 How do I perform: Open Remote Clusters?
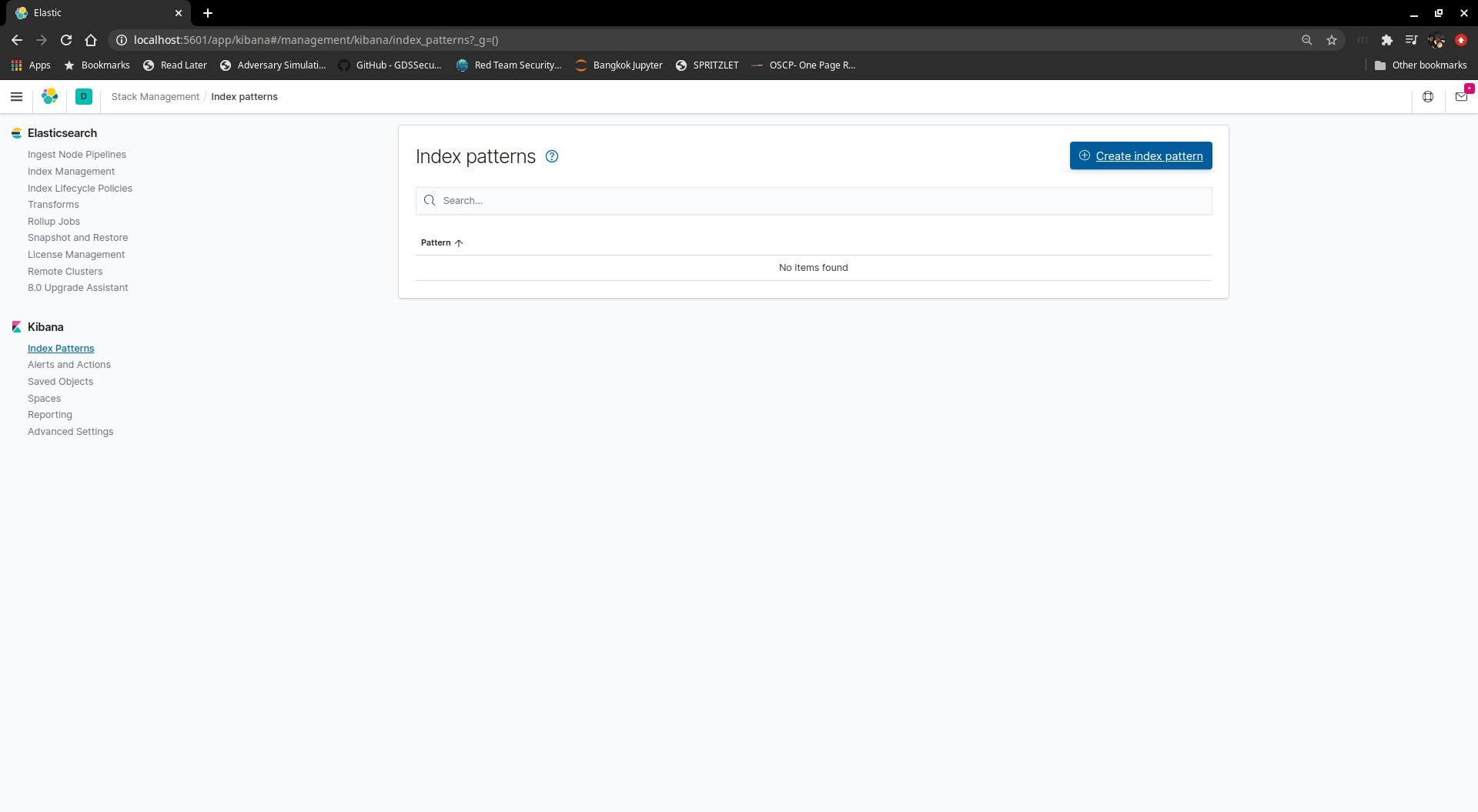pos(65,272)
